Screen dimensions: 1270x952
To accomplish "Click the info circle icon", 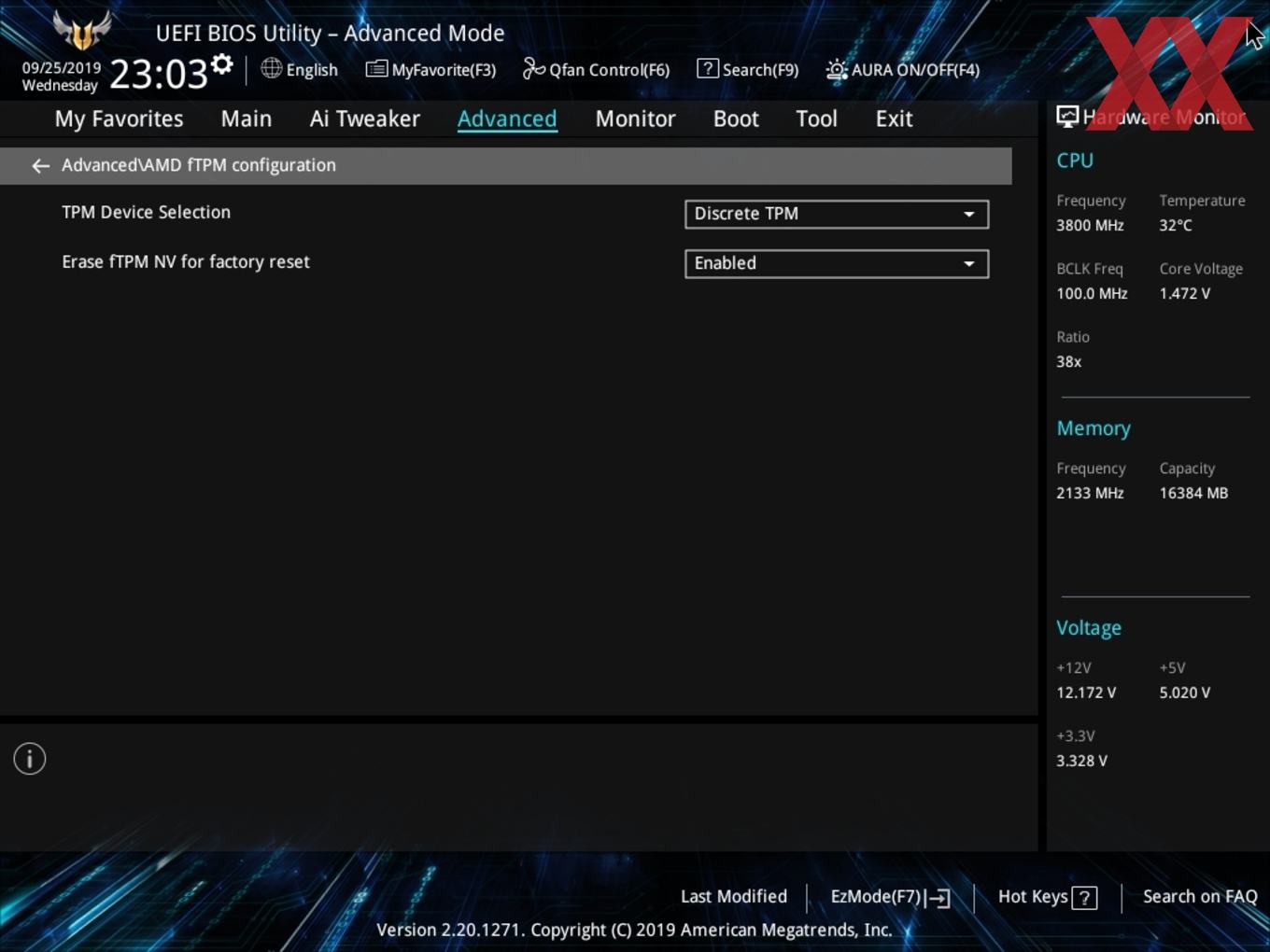I will (x=30, y=759).
